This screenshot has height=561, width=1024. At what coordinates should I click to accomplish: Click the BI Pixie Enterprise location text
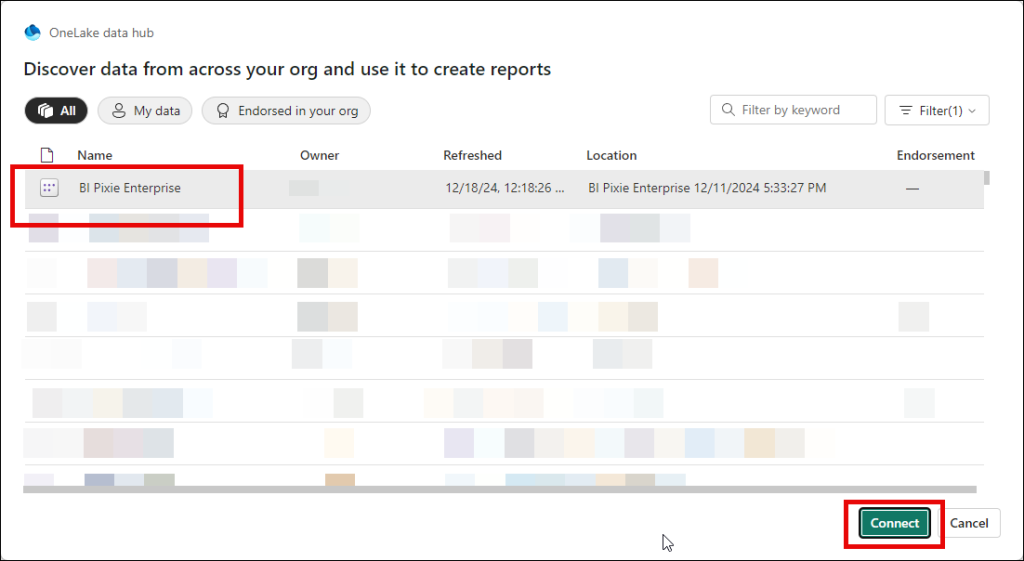(706, 188)
